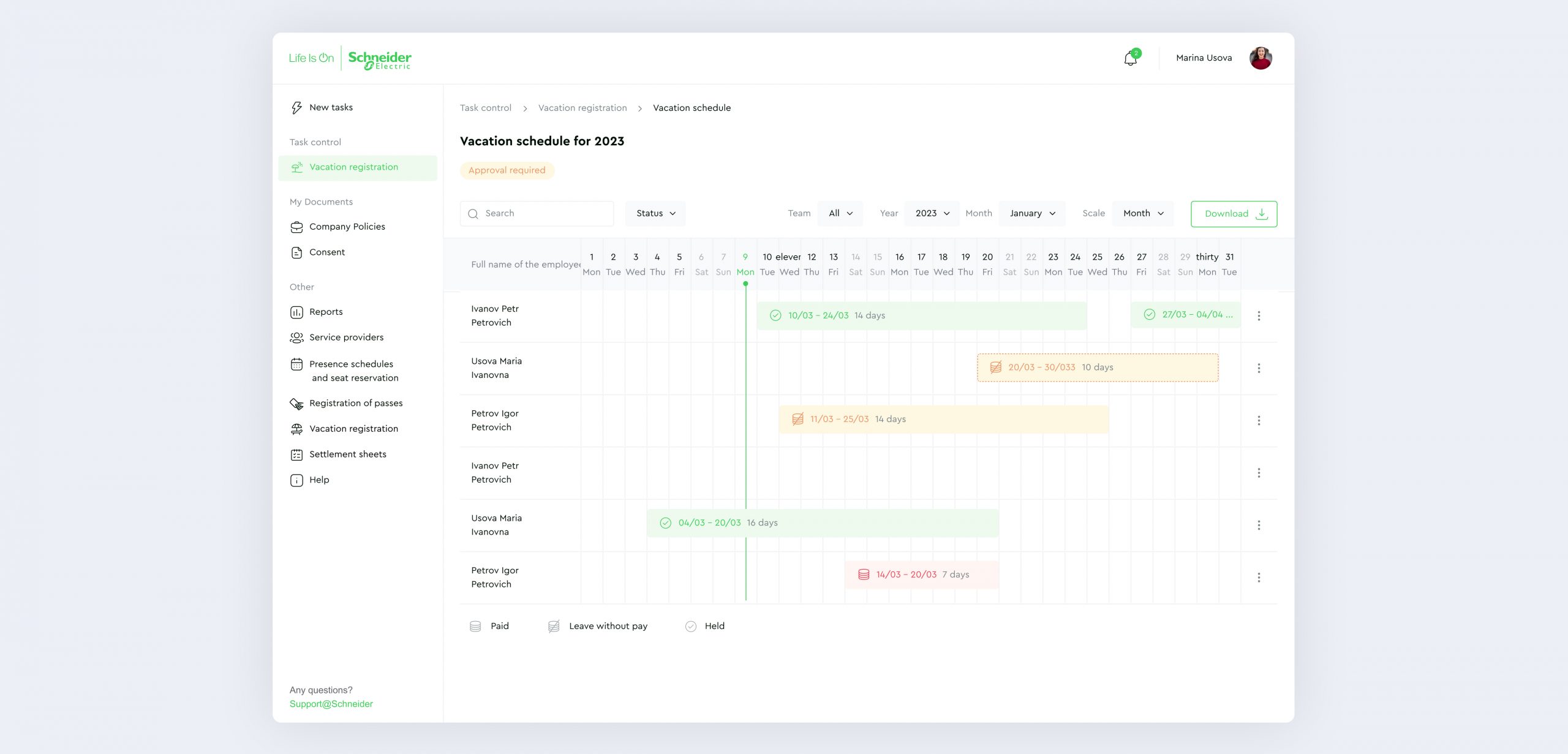The width and height of the screenshot is (1568, 754).
Task: Click the 10/03 – 24/03 green vacation bar
Action: coord(921,315)
